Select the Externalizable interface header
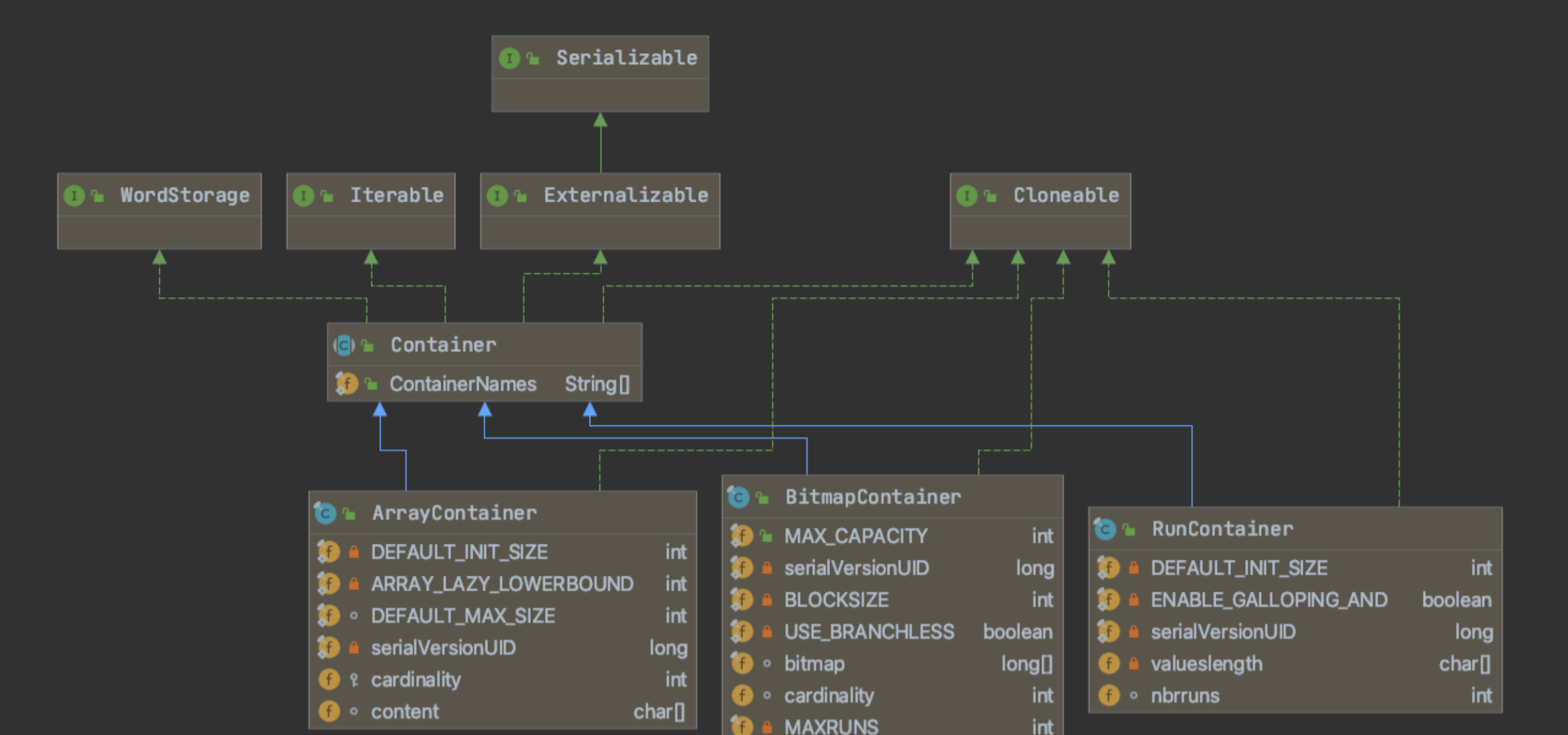The height and width of the screenshot is (735, 1568). pos(625,195)
